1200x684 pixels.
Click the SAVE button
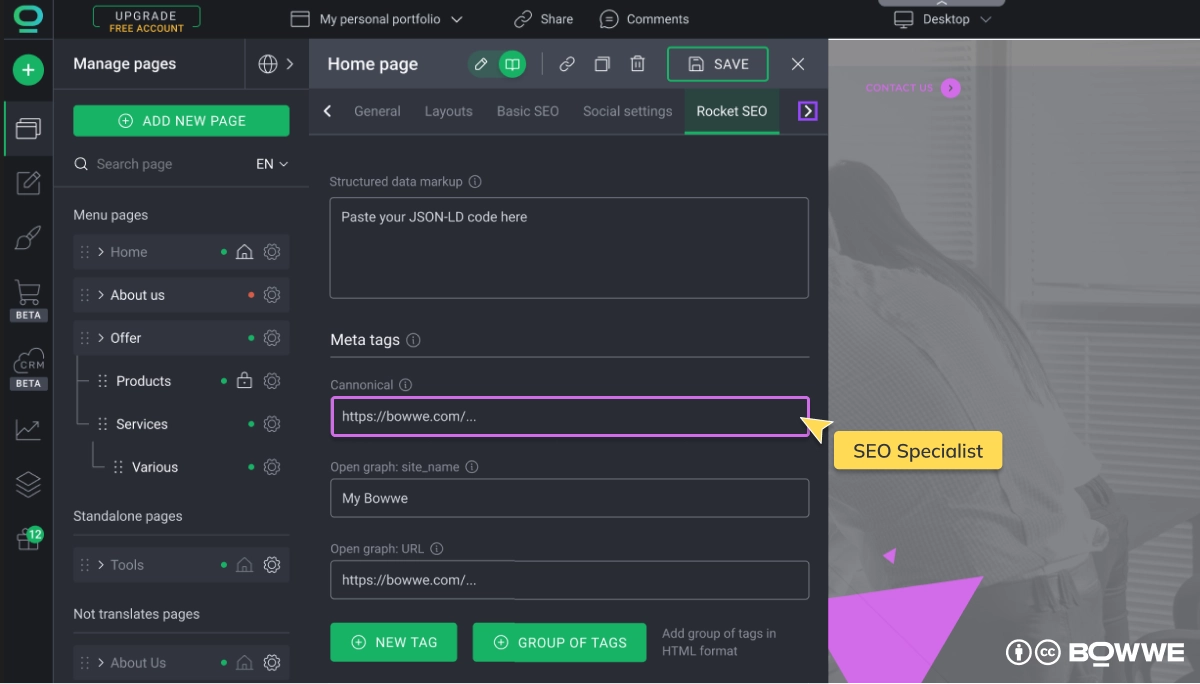718,64
